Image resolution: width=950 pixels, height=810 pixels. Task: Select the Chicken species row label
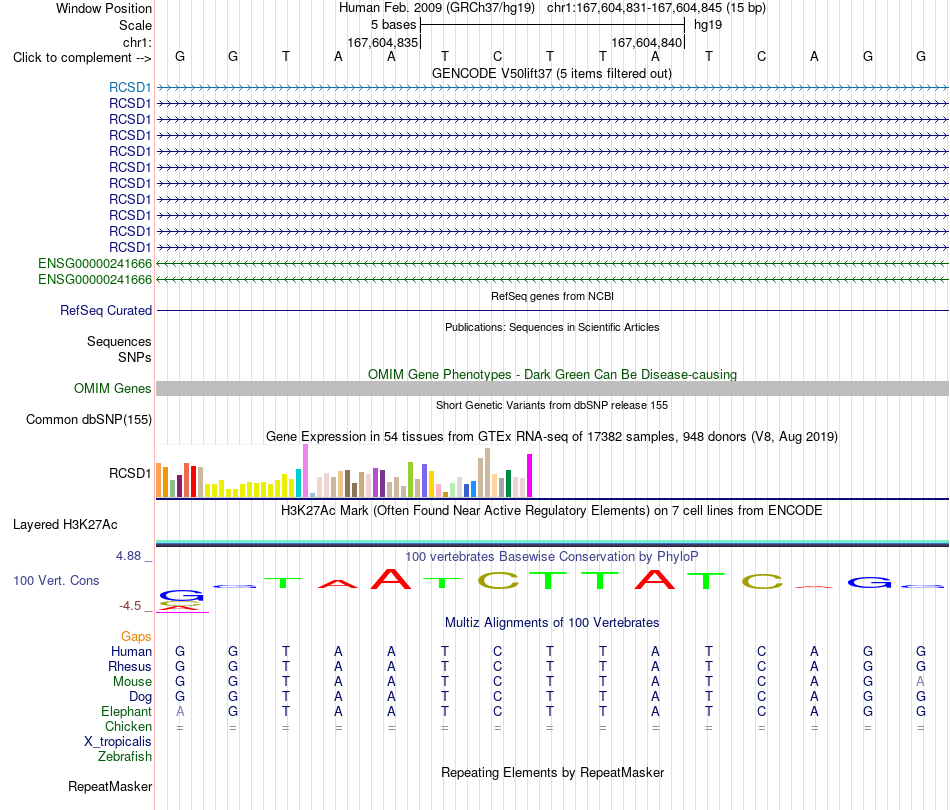pos(128,726)
